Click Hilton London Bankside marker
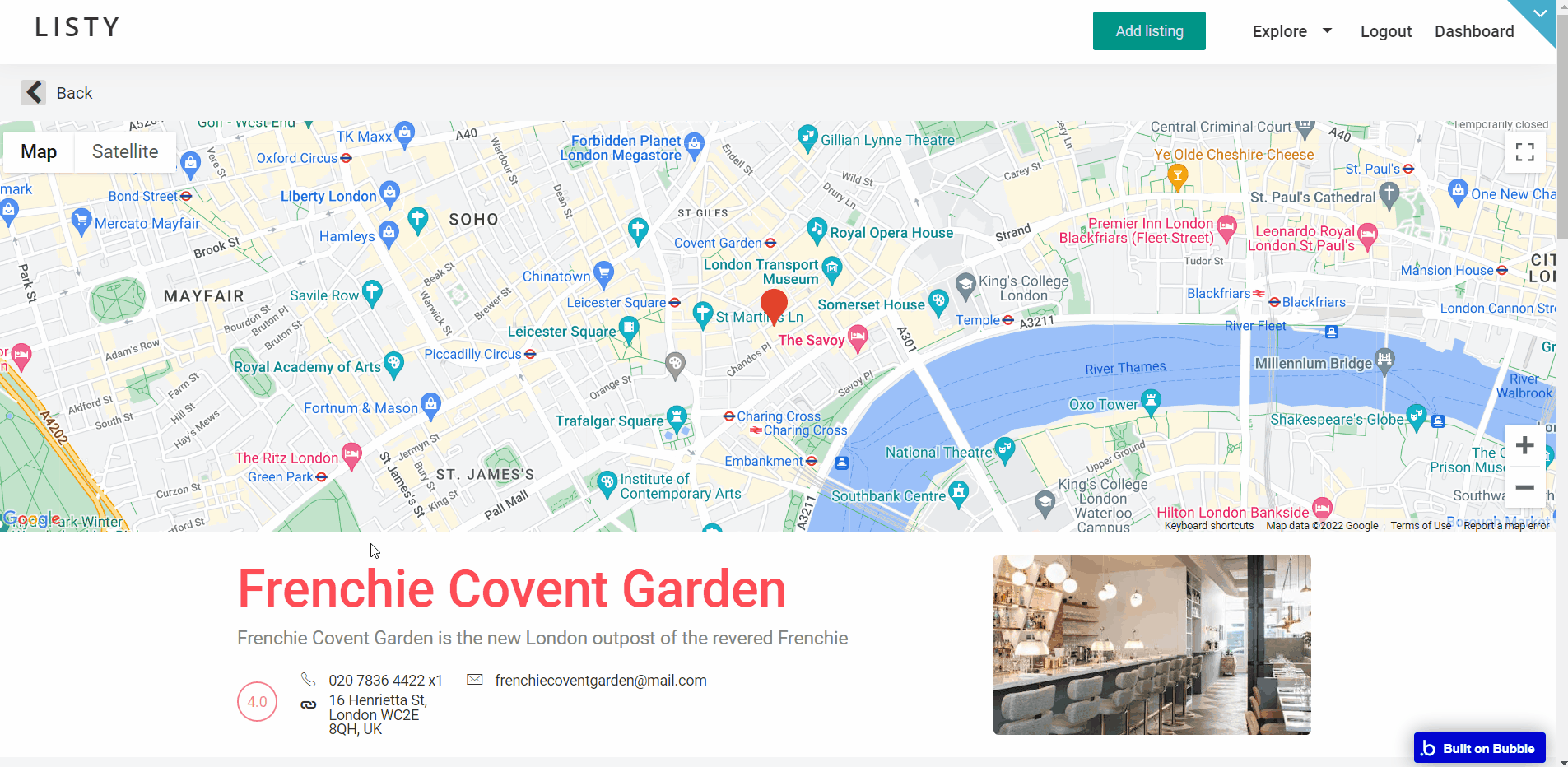The height and width of the screenshot is (767, 1568). point(1322,509)
